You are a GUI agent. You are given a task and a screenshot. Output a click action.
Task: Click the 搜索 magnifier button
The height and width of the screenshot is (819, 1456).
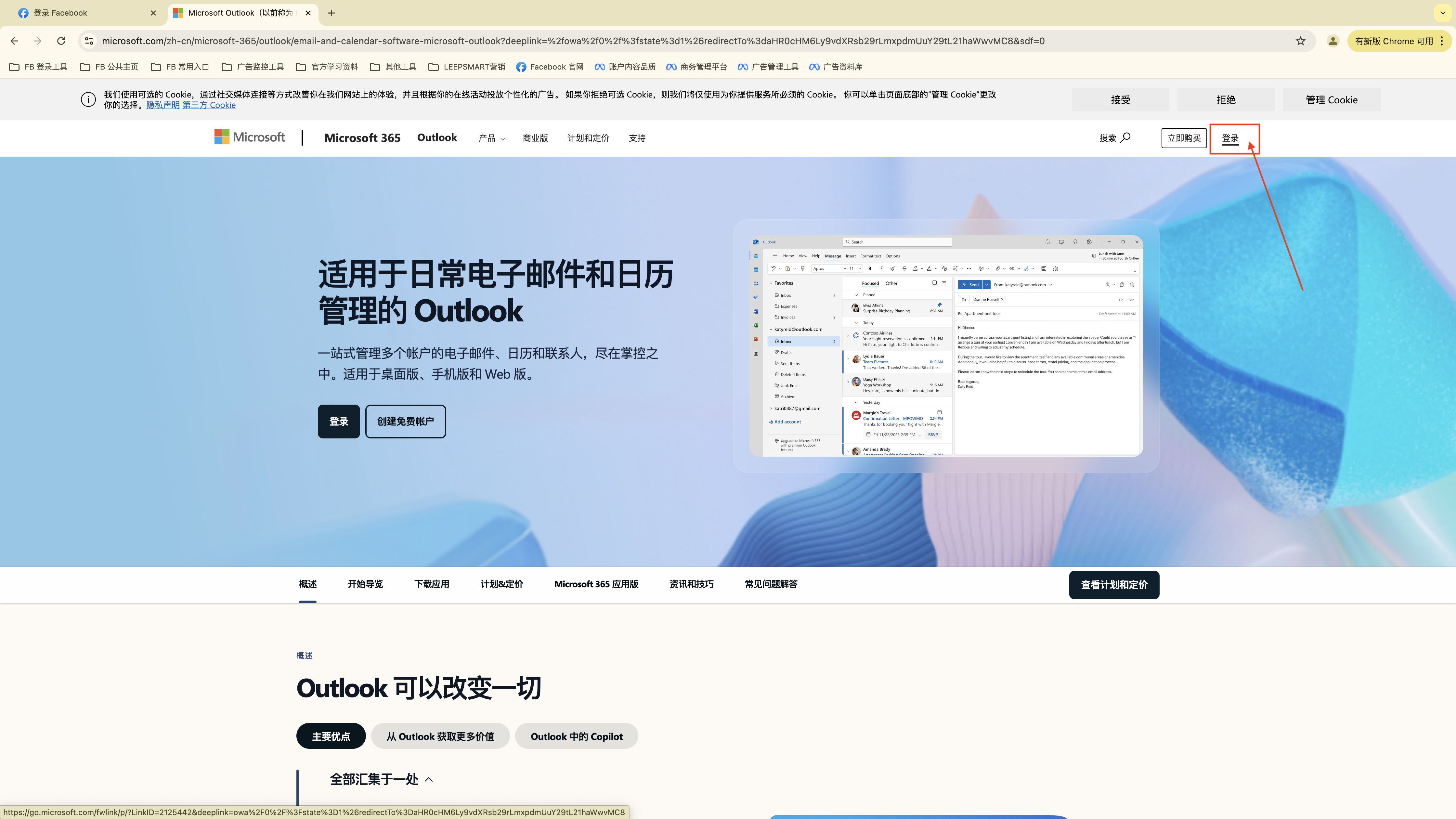[1115, 138]
